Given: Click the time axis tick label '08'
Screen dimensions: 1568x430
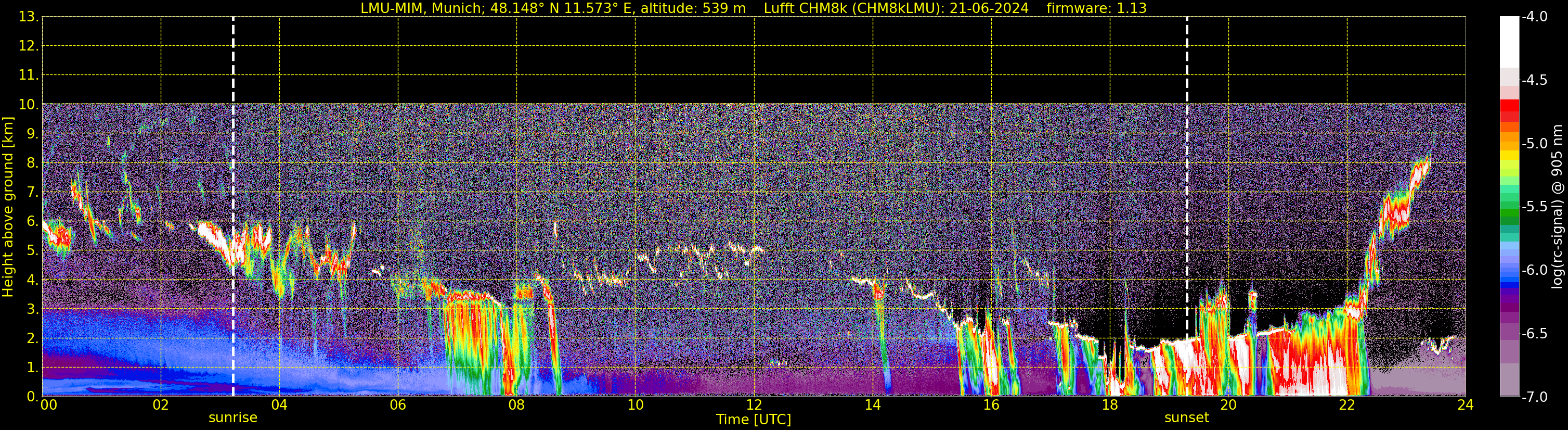Looking at the screenshot, I should [x=517, y=405].
